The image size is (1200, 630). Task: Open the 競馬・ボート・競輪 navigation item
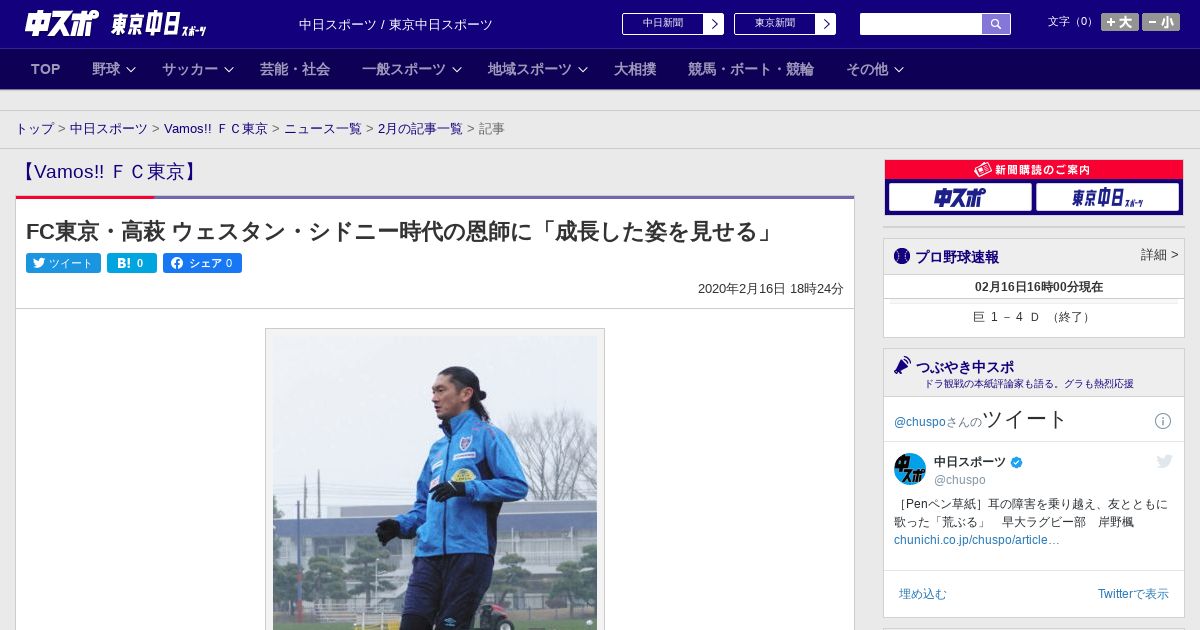[751, 69]
